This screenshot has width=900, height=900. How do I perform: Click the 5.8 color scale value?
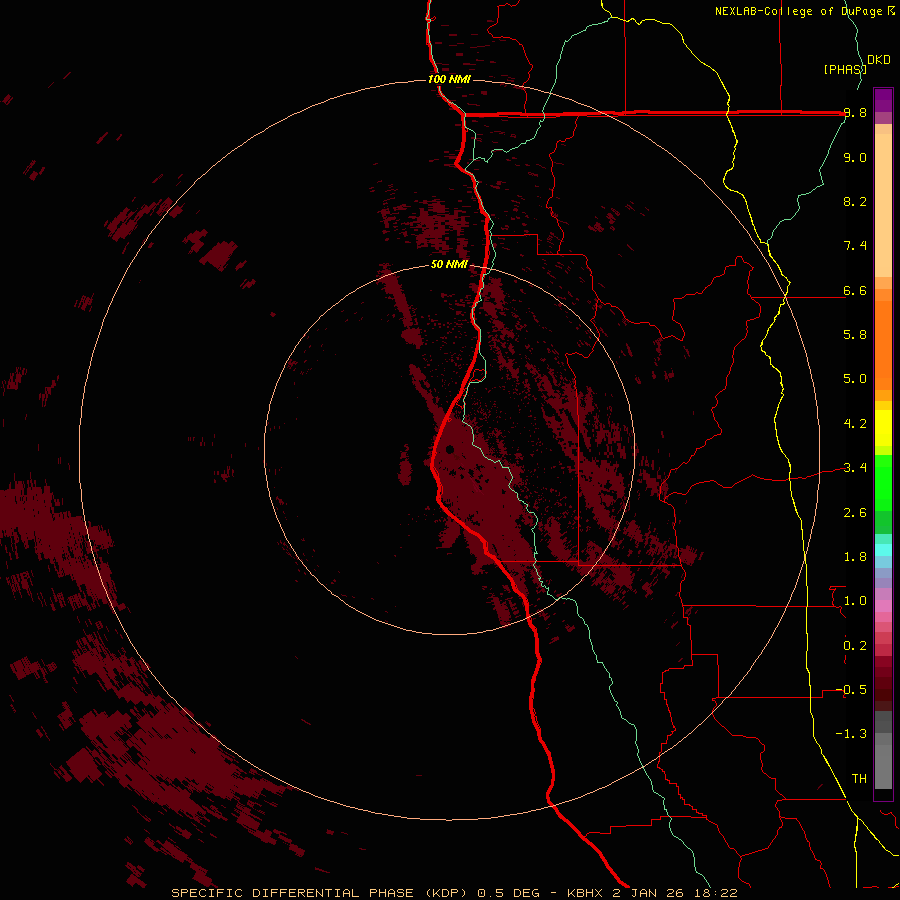click(855, 335)
